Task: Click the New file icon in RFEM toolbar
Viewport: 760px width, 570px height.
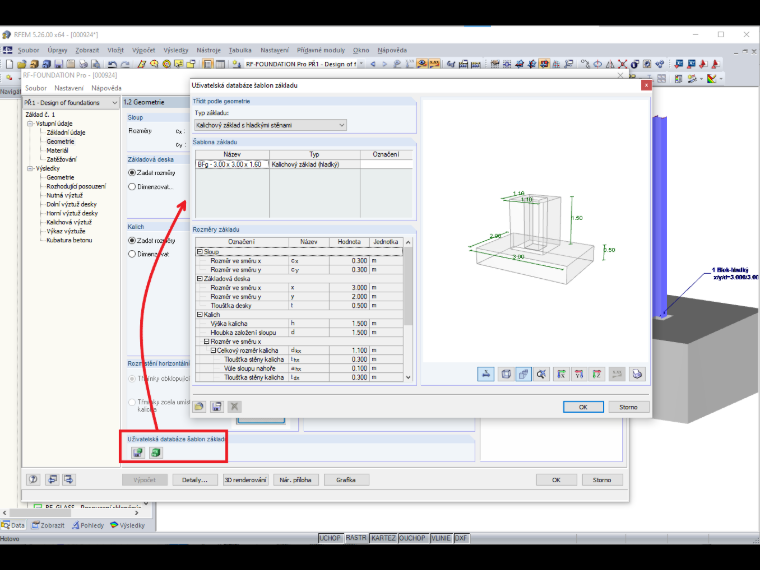Action: pyautogui.click(x=9, y=64)
